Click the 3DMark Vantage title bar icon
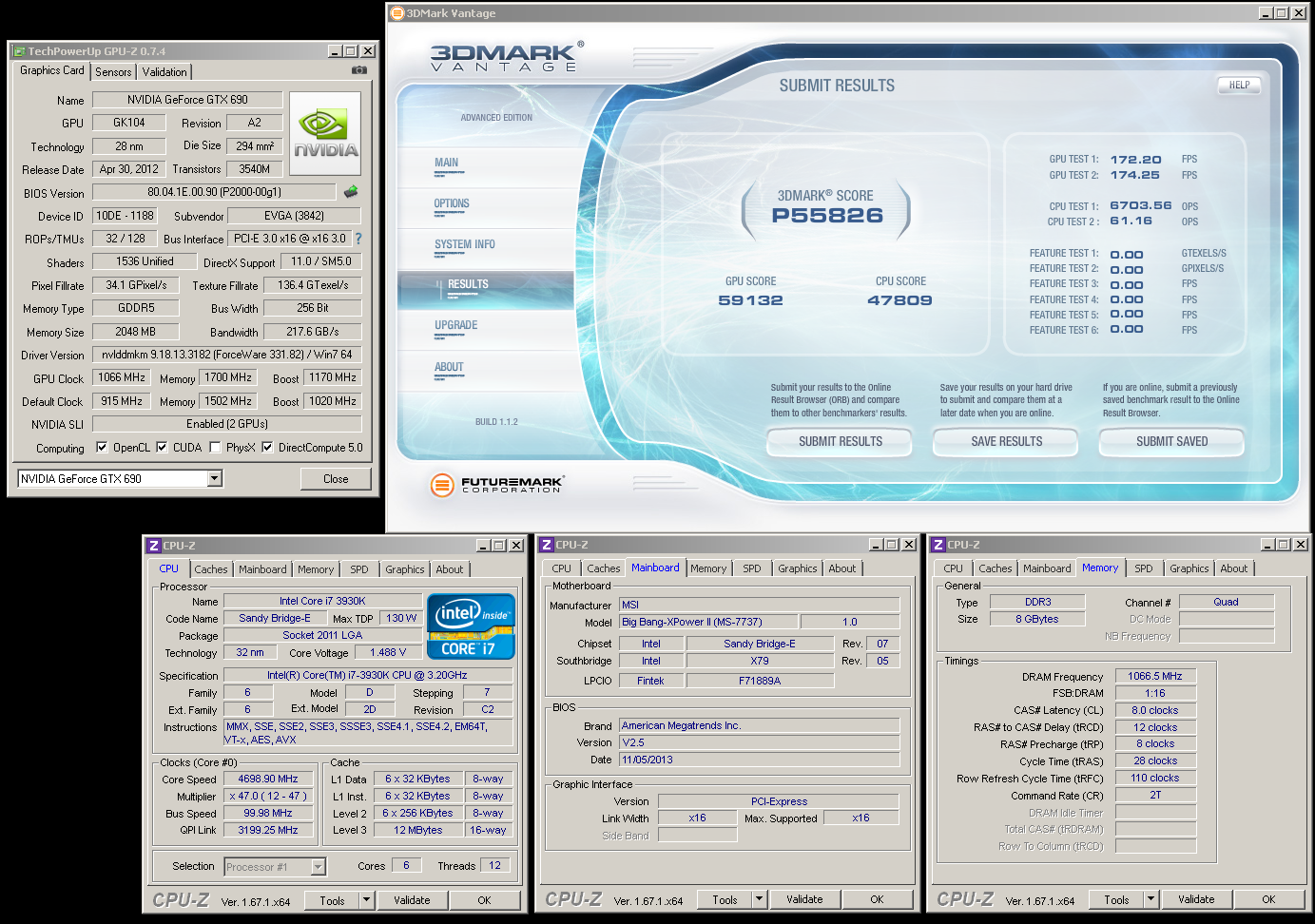Image resolution: width=1315 pixels, height=924 pixels. tap(397, 13)
